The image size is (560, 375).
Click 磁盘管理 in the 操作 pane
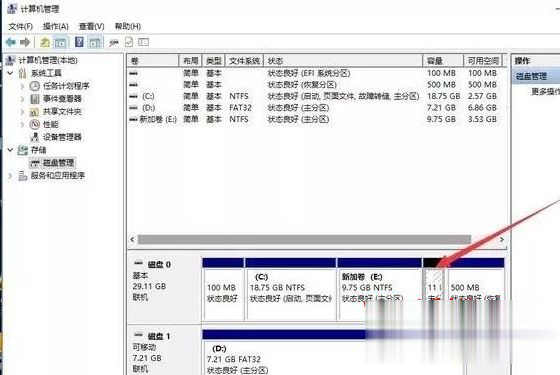[531, 76]
